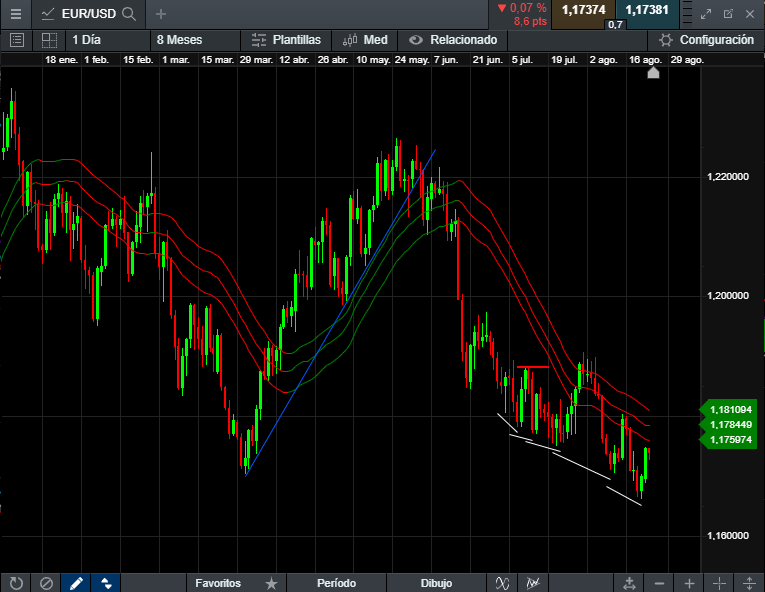This screenshot has width=765, height=592.
Task: Zoom out with the minus button
Action: click(659, 583)
